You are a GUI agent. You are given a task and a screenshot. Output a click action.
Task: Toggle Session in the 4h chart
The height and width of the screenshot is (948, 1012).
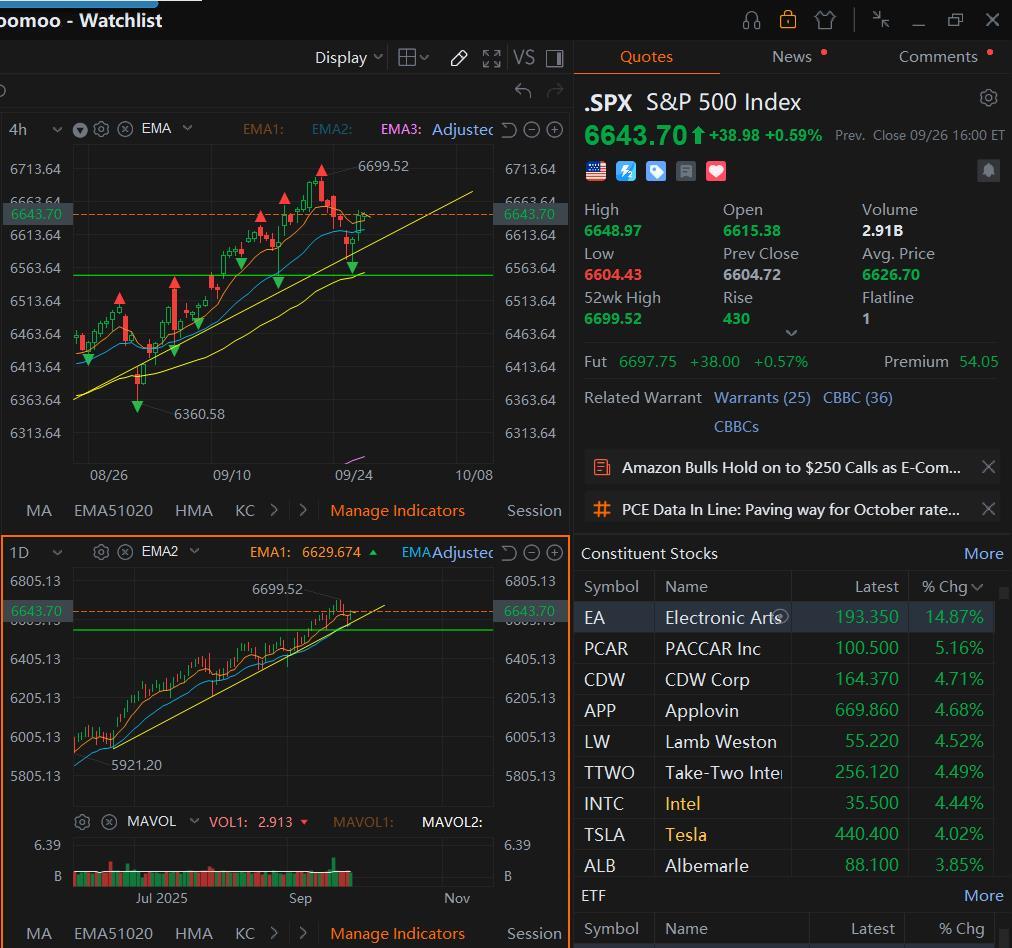(534, 510)
